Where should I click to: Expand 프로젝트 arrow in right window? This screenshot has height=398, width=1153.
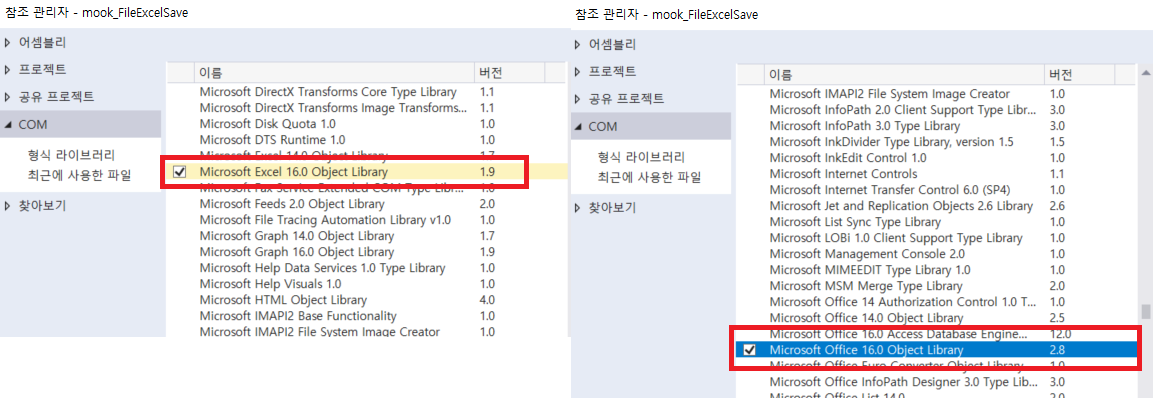click(578, 72)
